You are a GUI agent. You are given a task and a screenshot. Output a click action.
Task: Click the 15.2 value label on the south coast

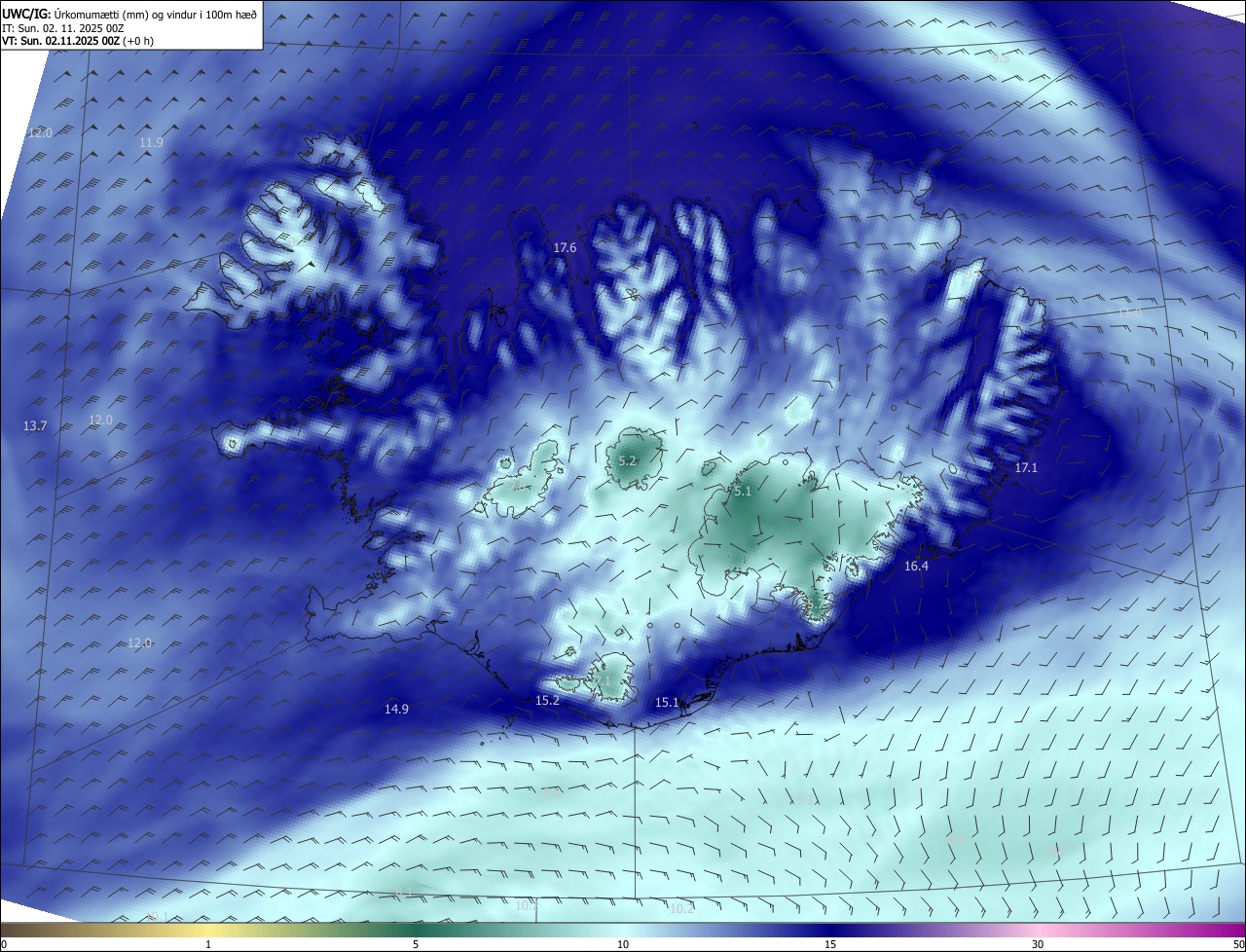pos(547,701)
